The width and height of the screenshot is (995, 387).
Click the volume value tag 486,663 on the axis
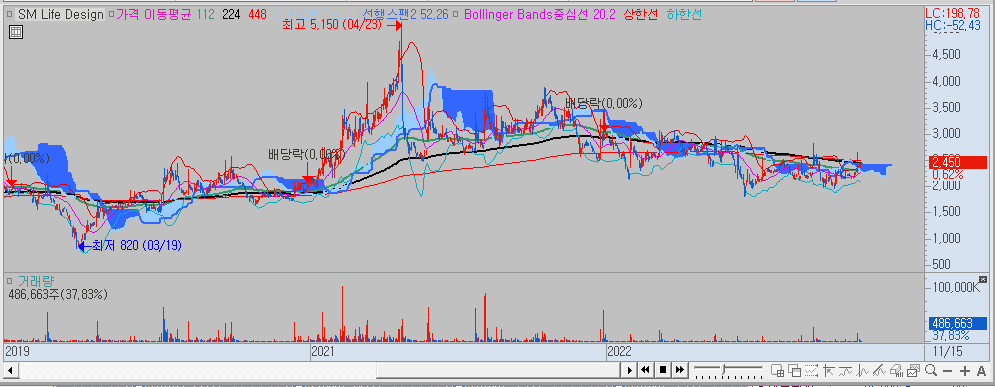(959, 324)
